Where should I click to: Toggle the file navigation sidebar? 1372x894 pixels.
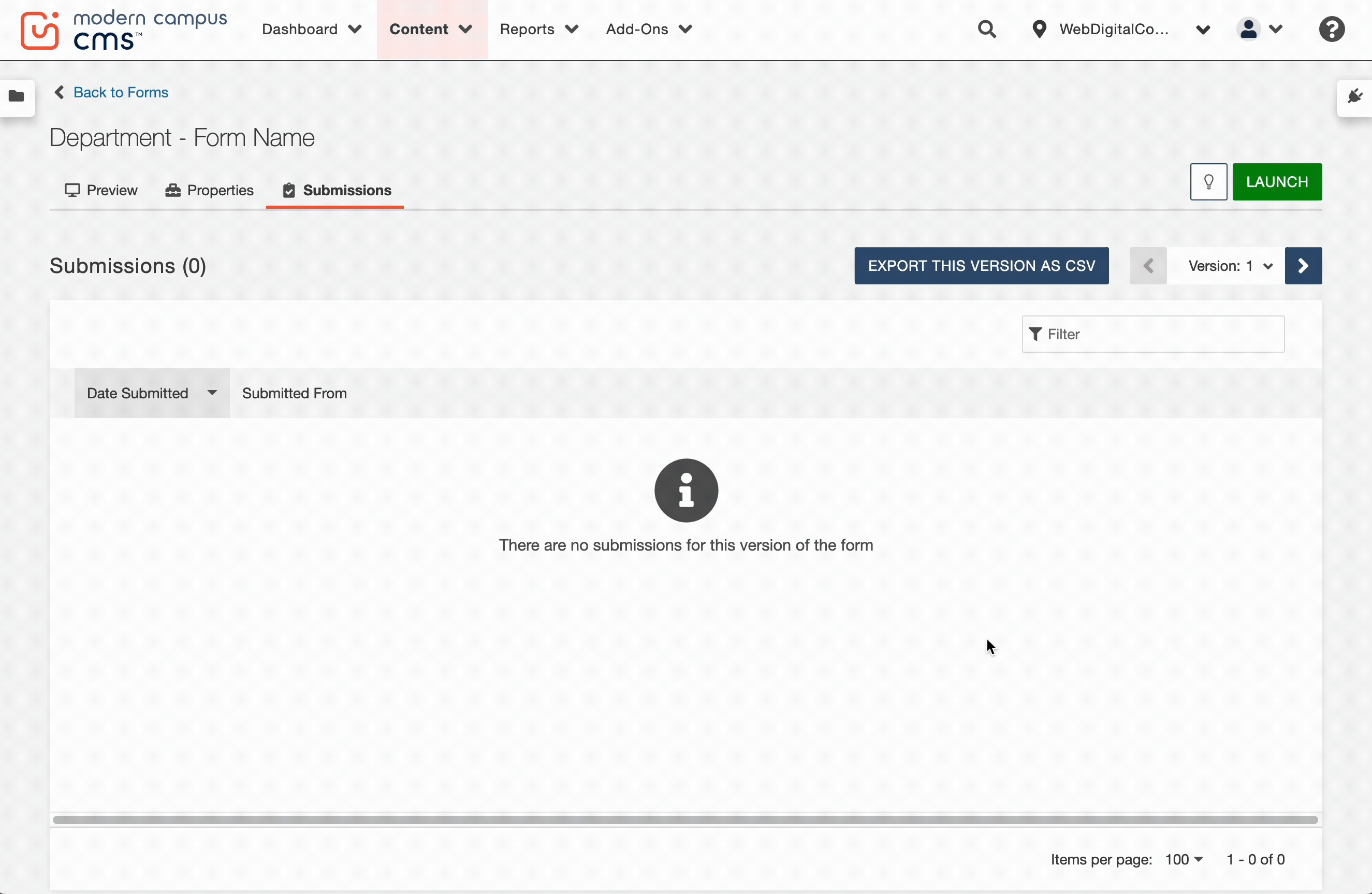(17, 97)
